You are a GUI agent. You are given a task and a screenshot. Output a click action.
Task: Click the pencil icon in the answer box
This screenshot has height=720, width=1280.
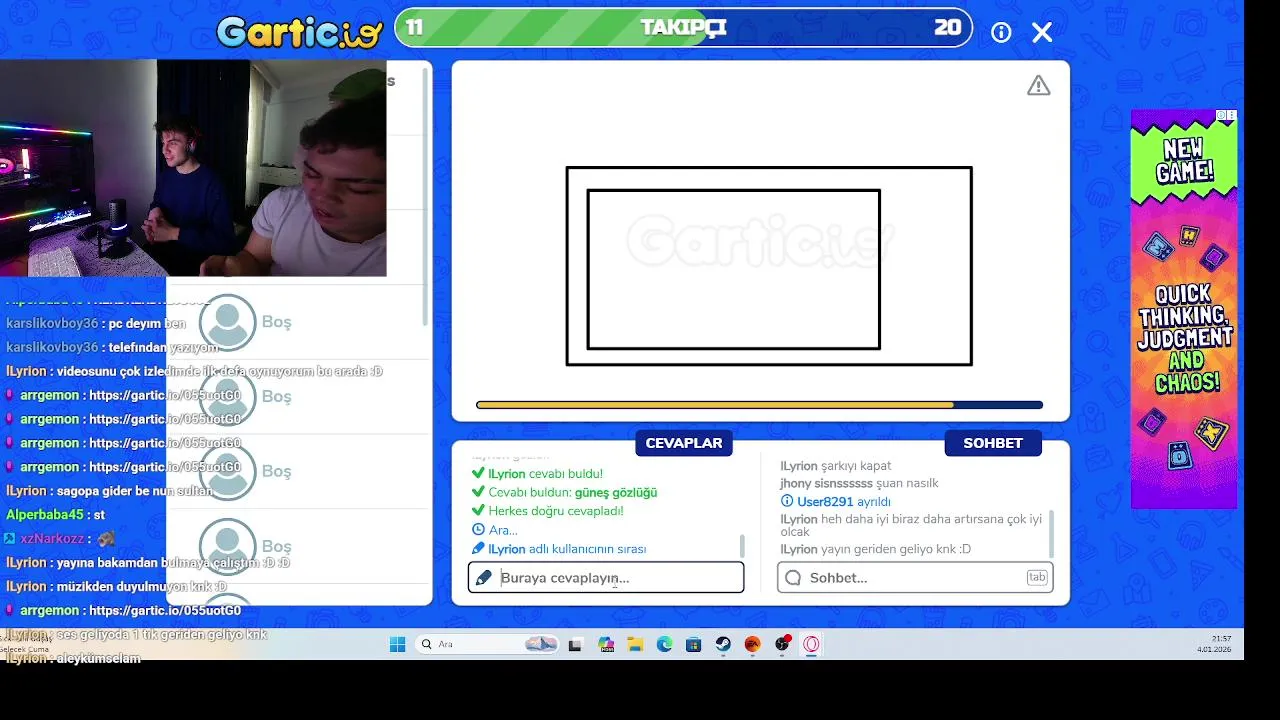click(x=484, y=578)
